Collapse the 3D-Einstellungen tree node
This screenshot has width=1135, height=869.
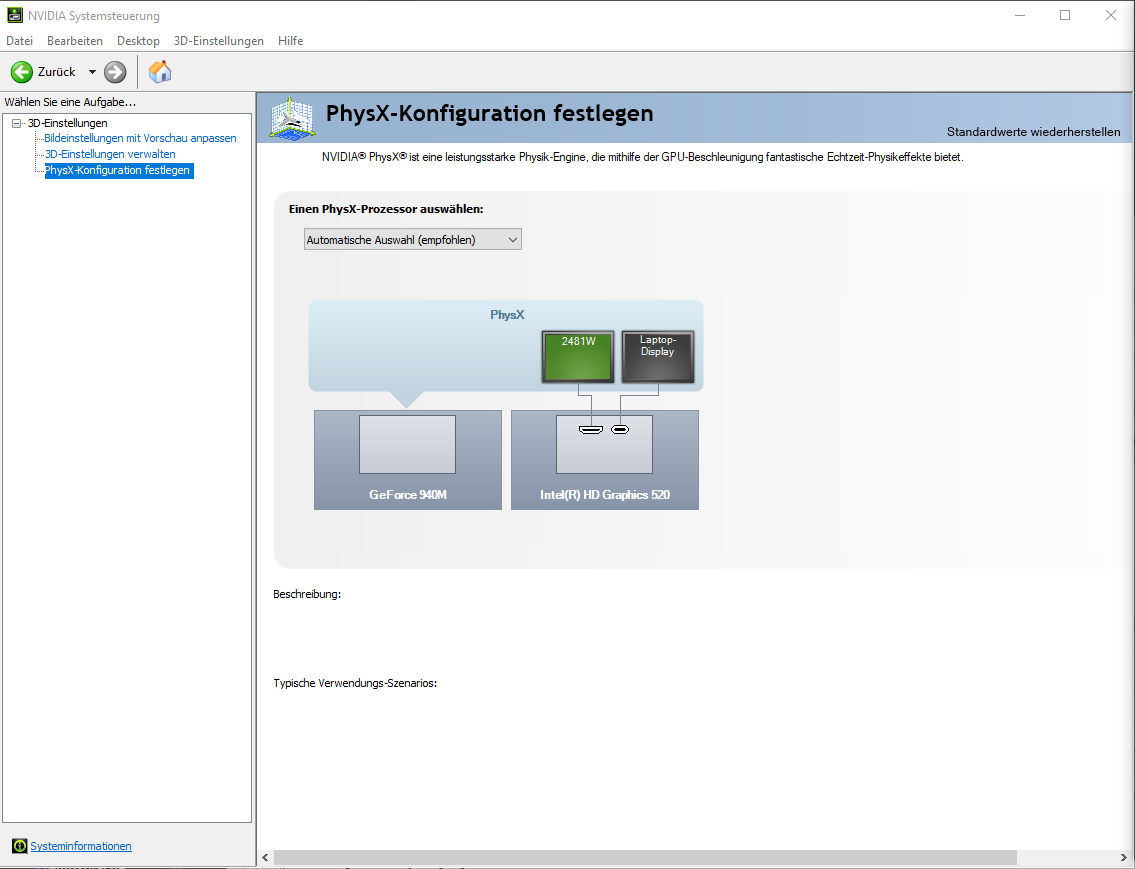pyautogui.click(x=16, y=123)
